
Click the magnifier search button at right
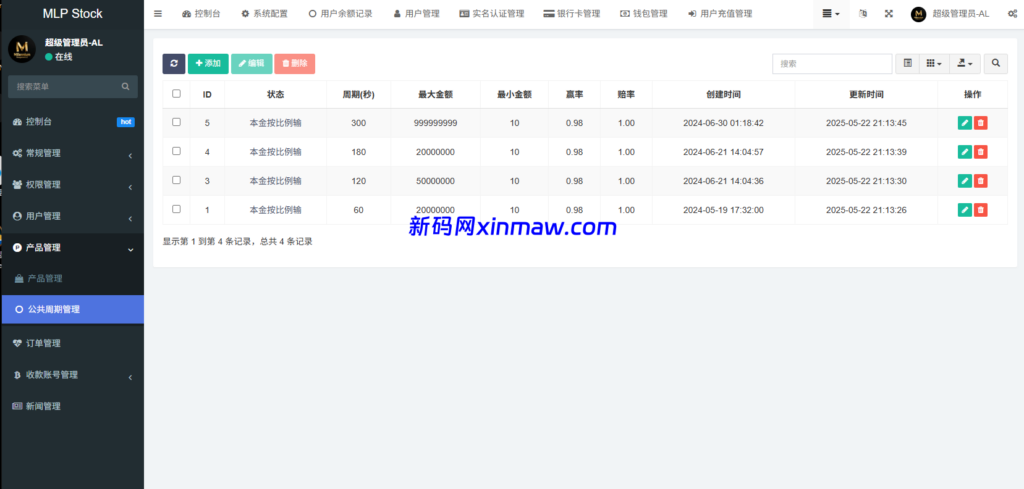click(x=995, y=63)
